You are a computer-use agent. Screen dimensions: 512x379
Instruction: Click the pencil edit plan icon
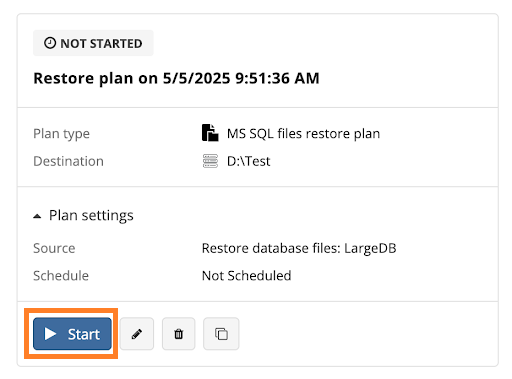[137, 334]
